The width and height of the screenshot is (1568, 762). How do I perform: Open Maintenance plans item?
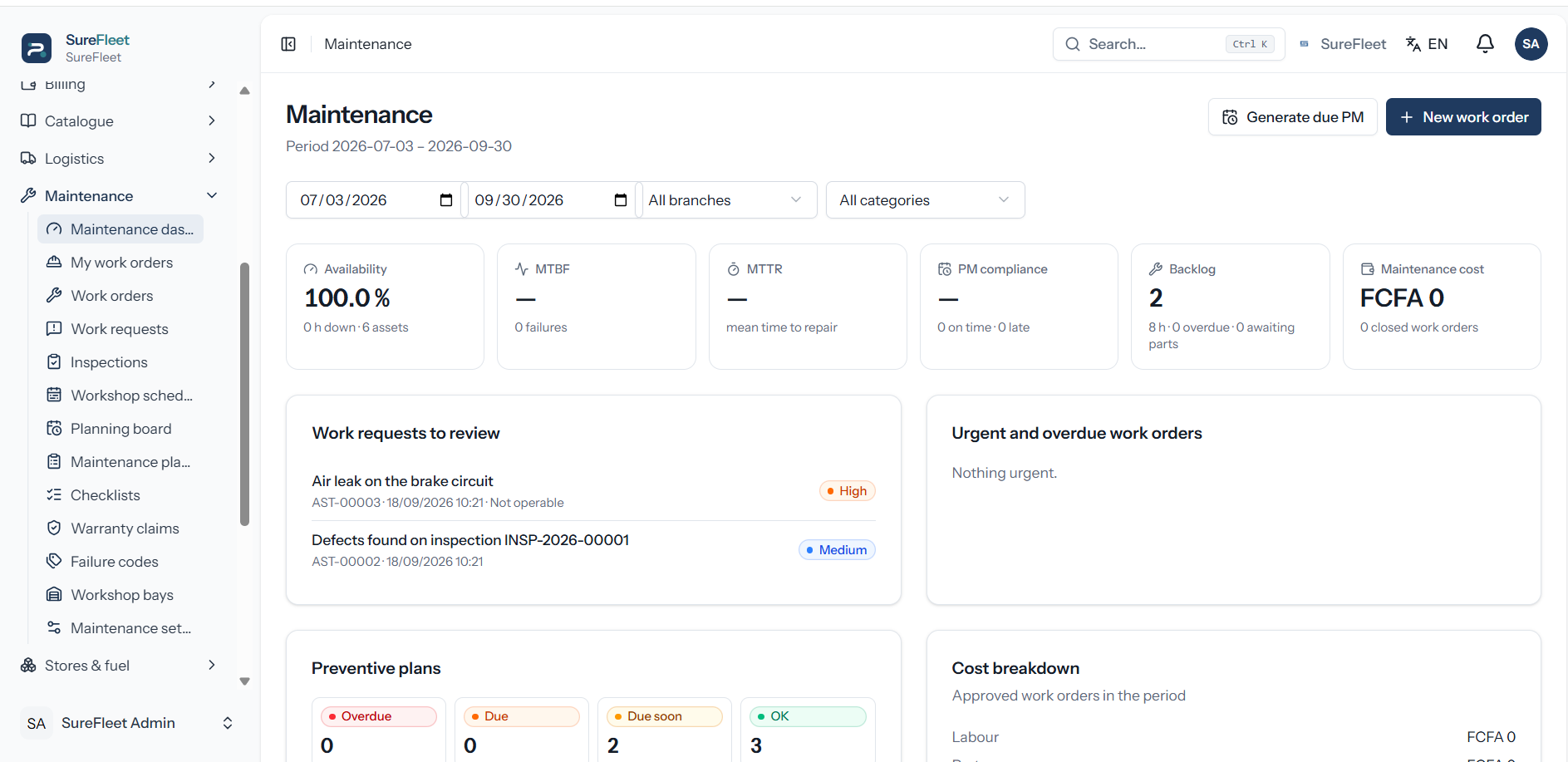pyautogui.click(x=120, y=462)
